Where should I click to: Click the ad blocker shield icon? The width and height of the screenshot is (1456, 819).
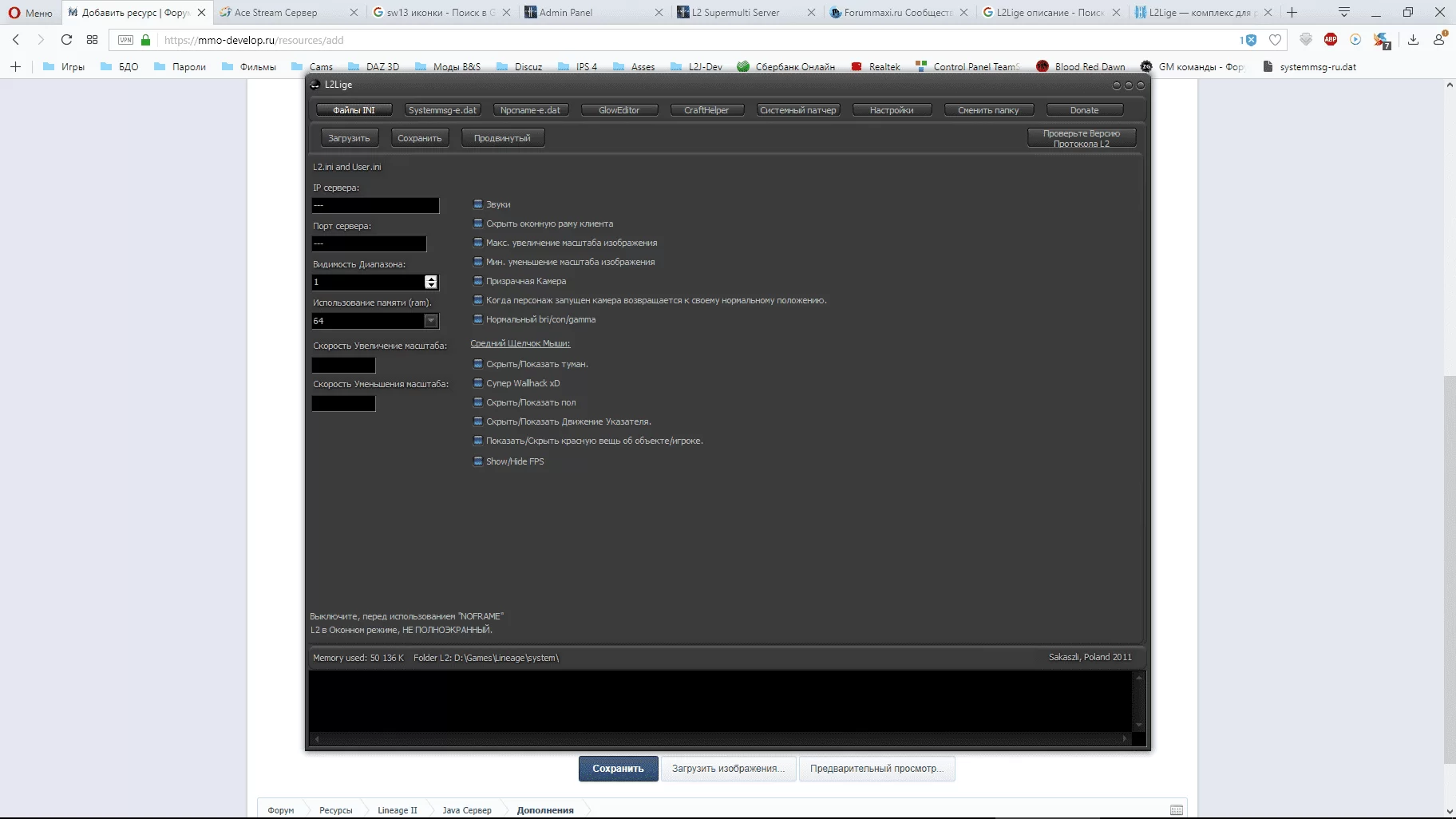(x=1250, y=40)
